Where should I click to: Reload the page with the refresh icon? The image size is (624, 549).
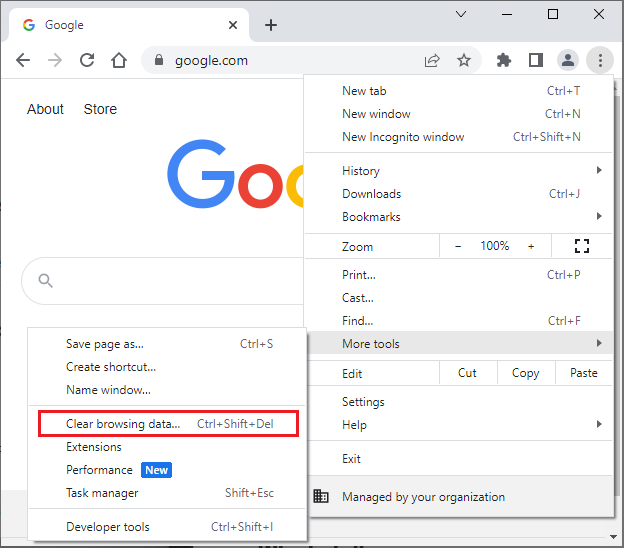[x=87, y=60]
